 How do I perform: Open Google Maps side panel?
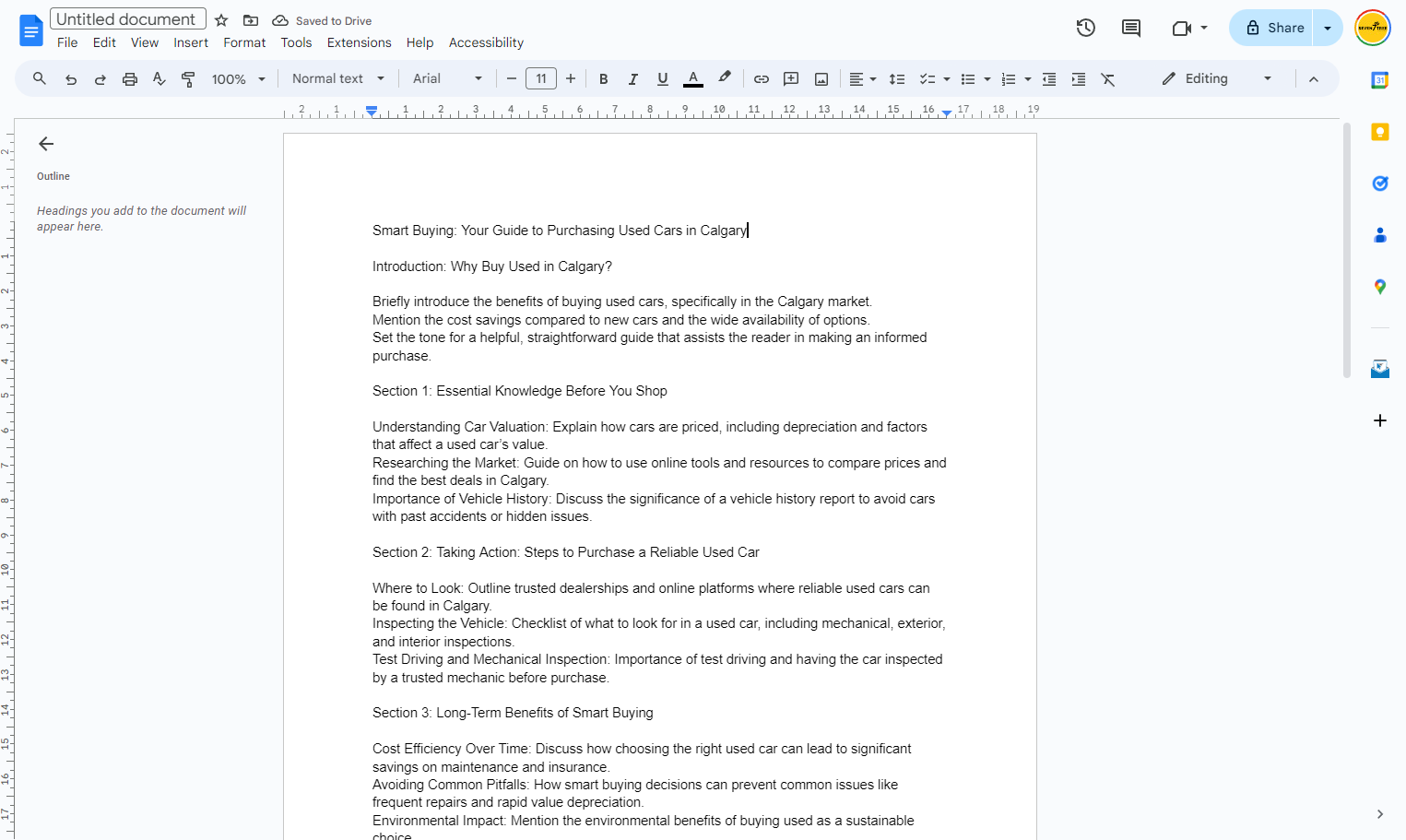[x=1380, y=287]
